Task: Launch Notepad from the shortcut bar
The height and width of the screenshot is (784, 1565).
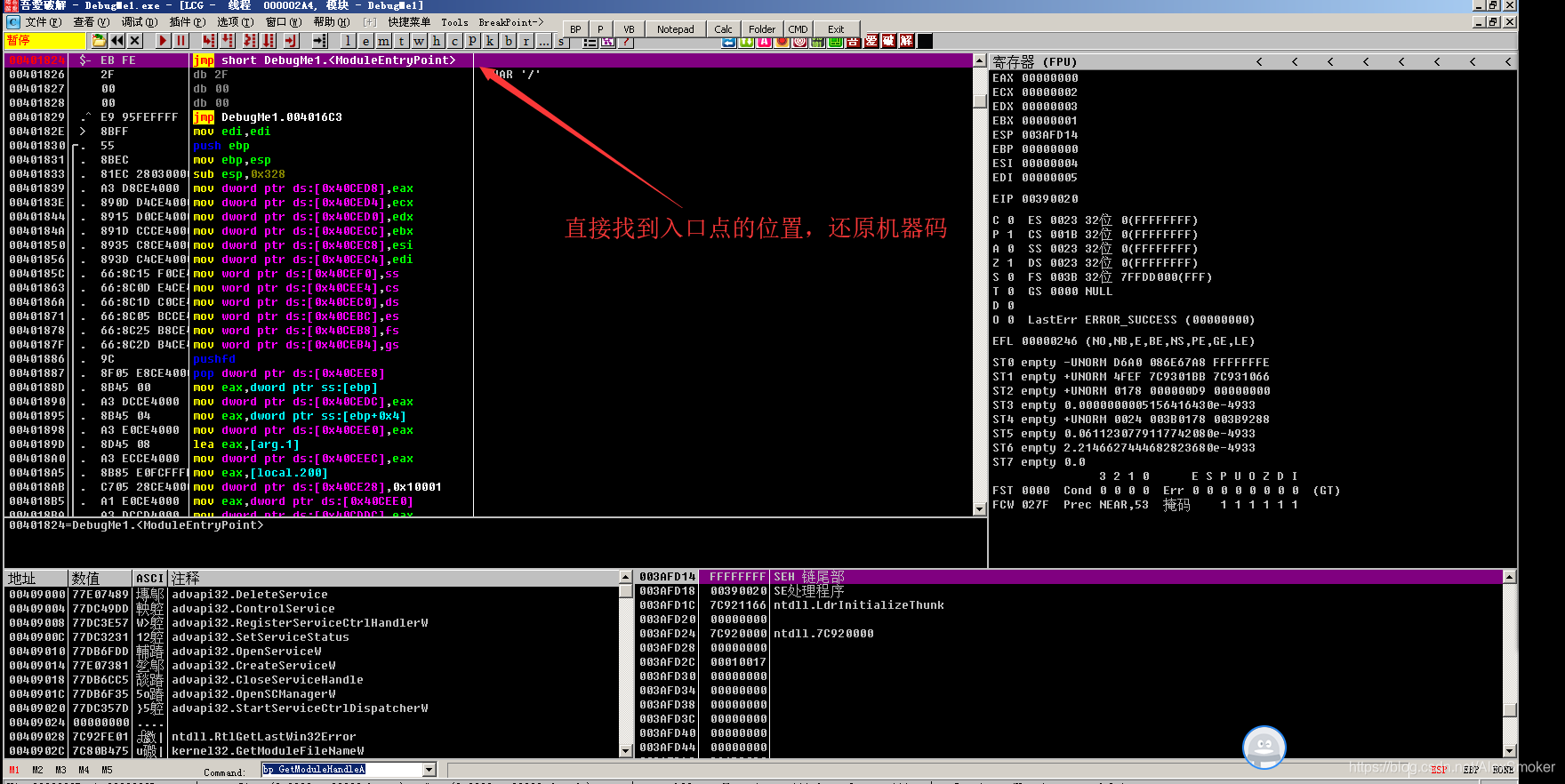Action: click(x=676, y=29)
